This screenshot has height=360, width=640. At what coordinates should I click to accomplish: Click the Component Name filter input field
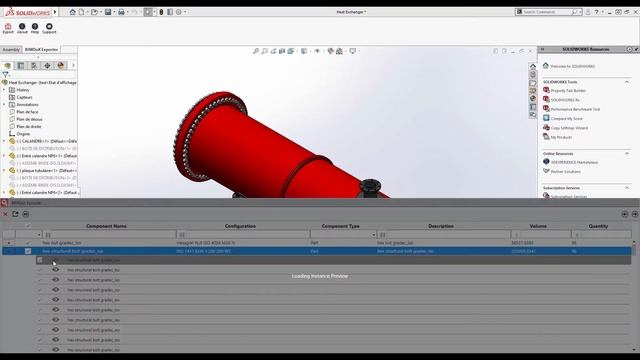(x=109, y=235)
